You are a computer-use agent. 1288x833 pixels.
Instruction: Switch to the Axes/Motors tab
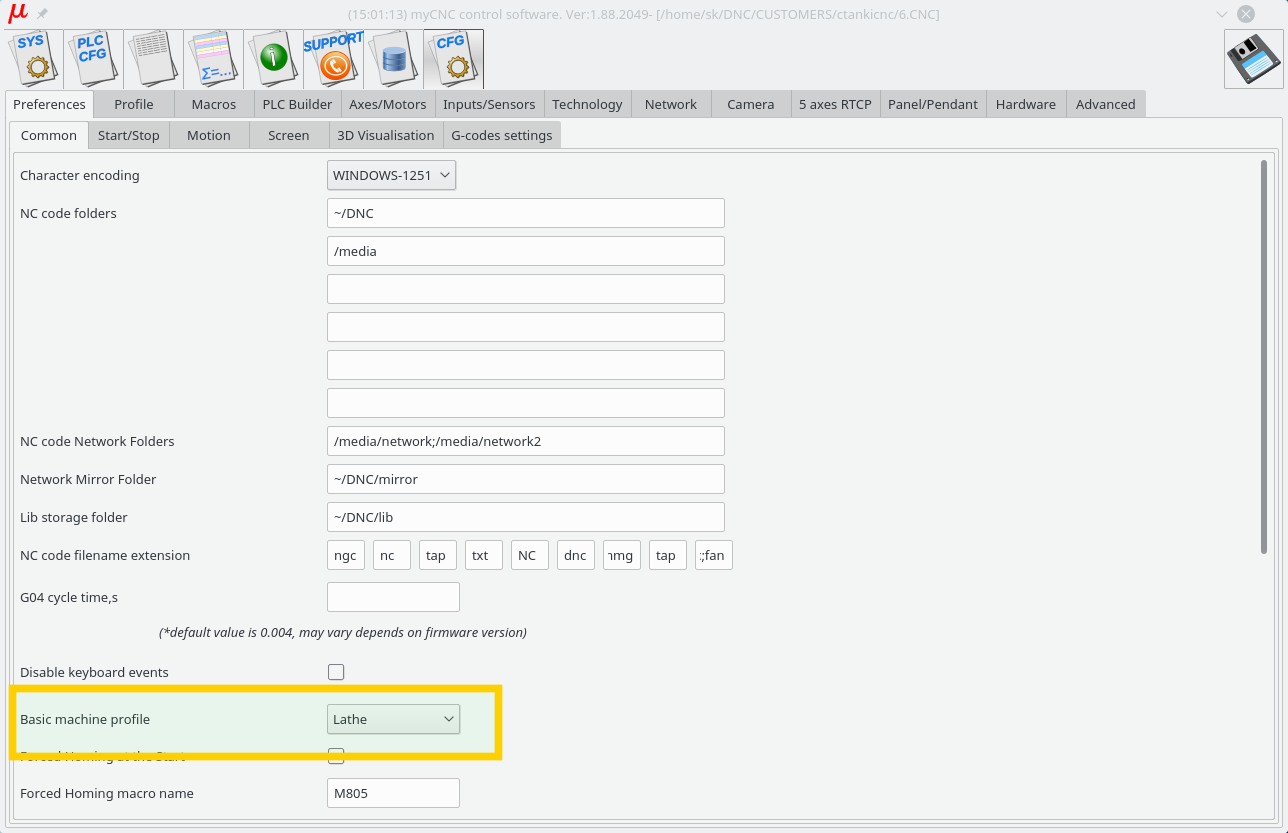pyautogui.click(x=387, y=104)
